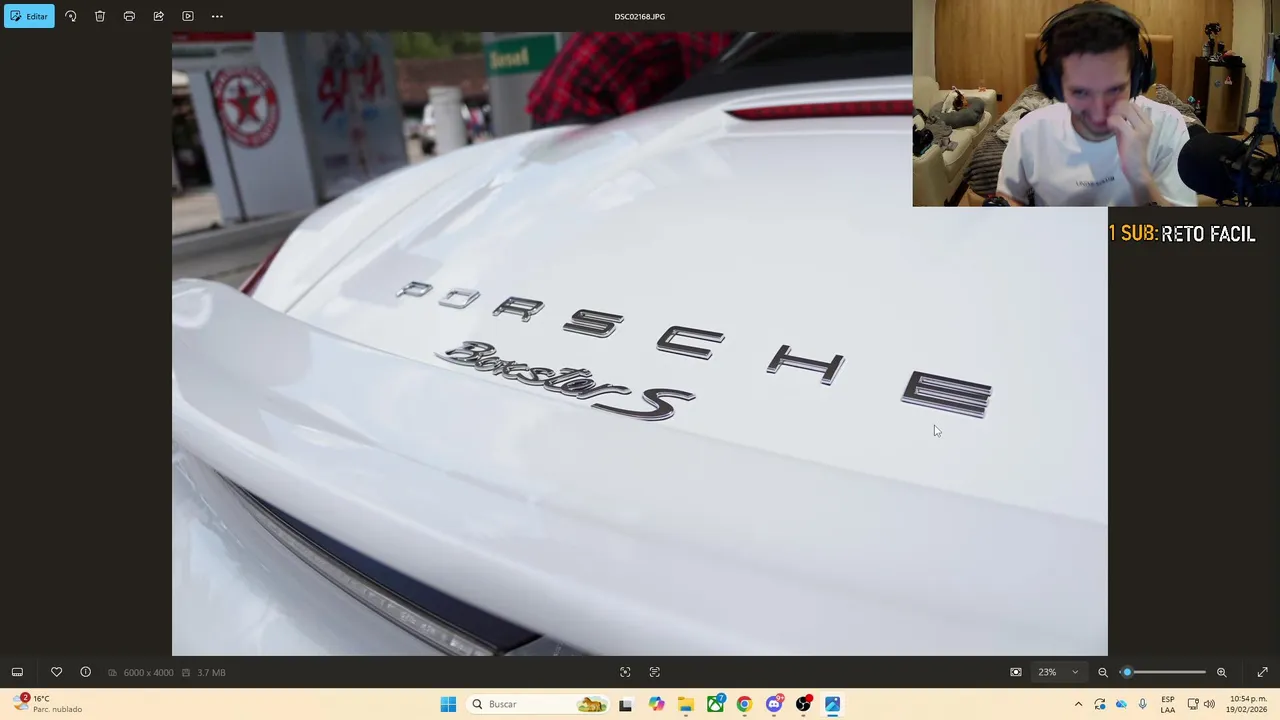This screenshot has width=1280, height=720.
Task: Open the 23% zoom level dropdown
Action: (x=1058, y=672)
